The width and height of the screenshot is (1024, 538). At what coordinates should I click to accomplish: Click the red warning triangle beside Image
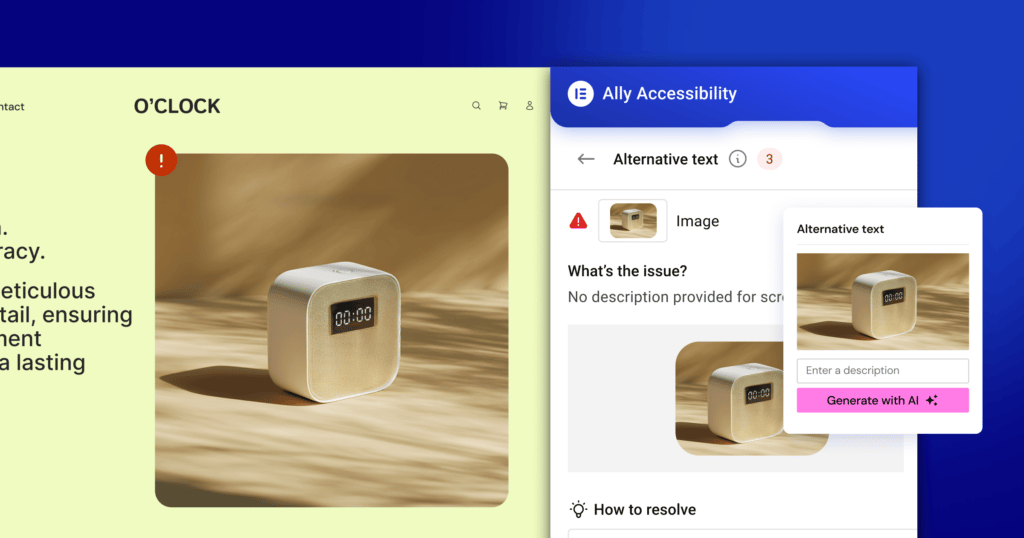coord(578,221)
